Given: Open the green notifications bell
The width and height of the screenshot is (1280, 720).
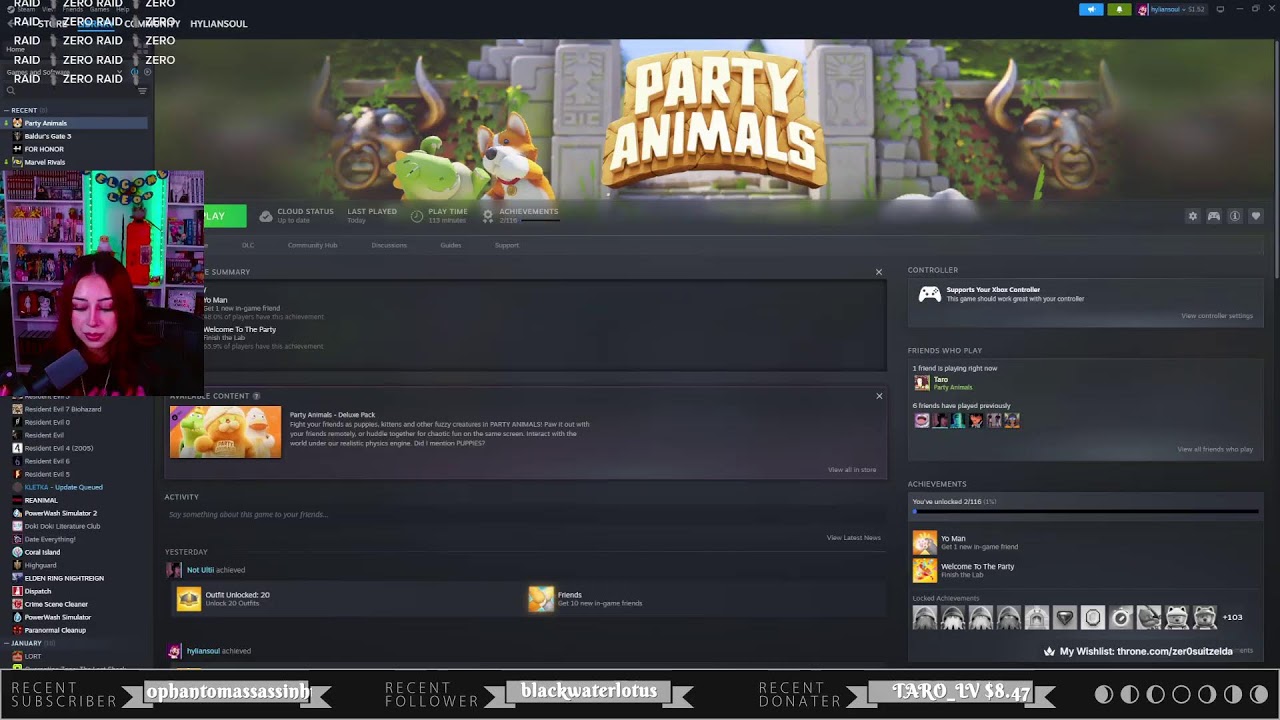Looking at the screenshot, I should (1119, 9).
